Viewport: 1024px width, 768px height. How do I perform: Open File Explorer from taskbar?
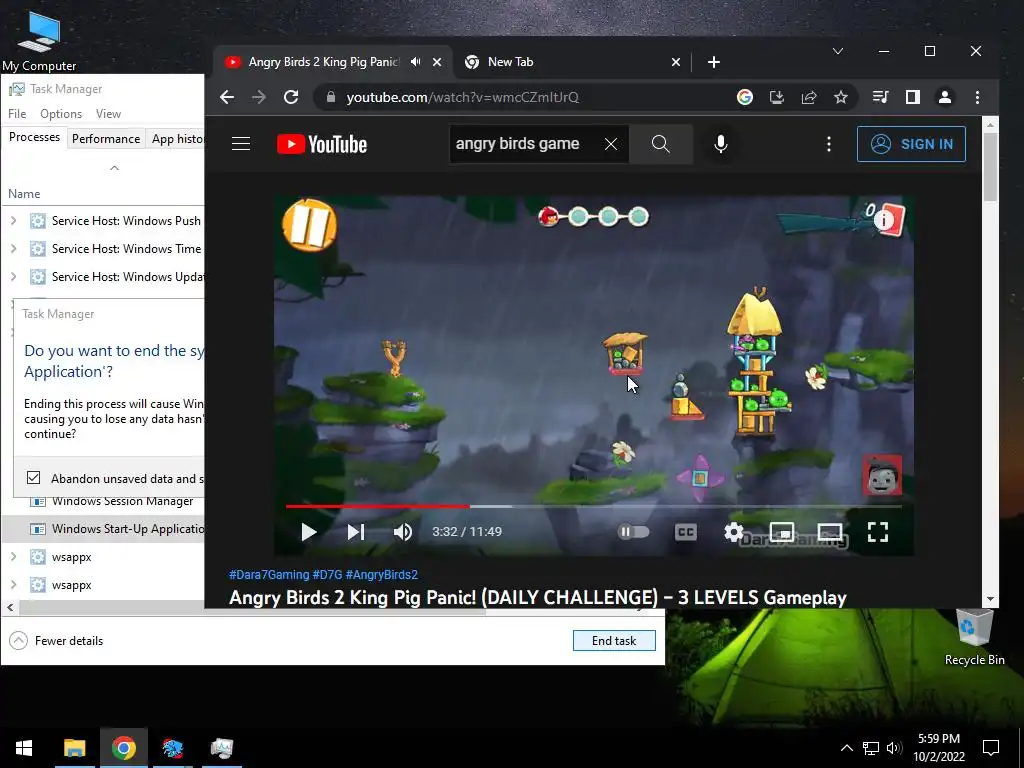click(x=74, y=748)
